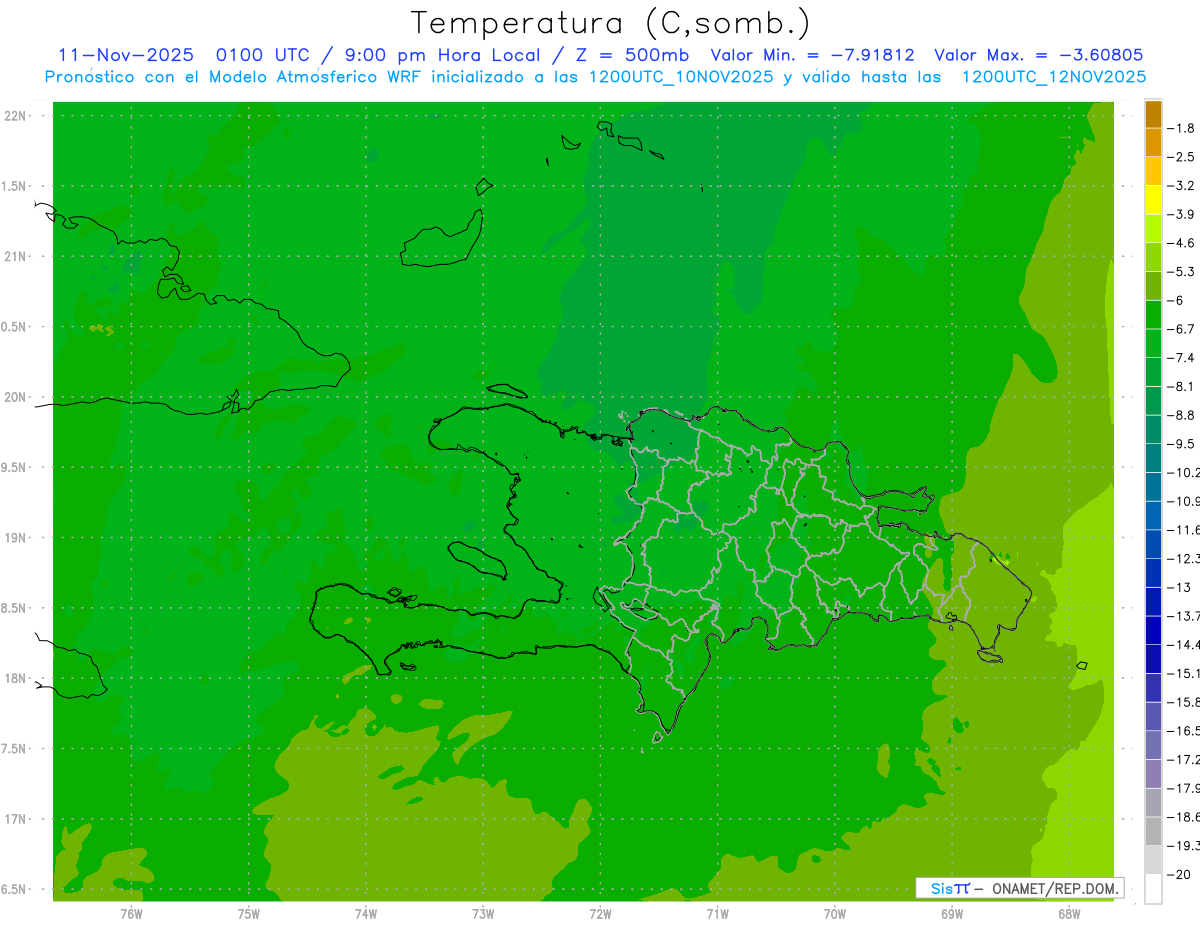Click the '-20' colorbar value
Screen dimensions: 1200x927
[x=1180, y=874]
